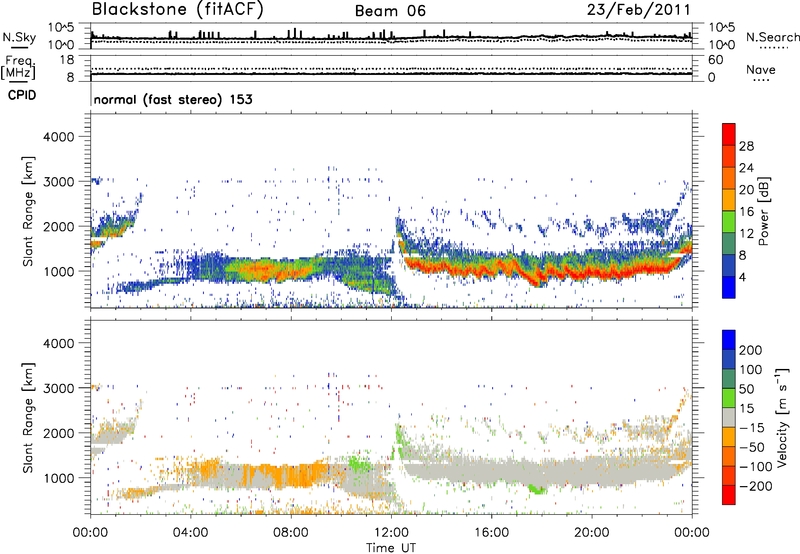
Task: Click the "2000" tick in the power panel
Action: (59, 226)
